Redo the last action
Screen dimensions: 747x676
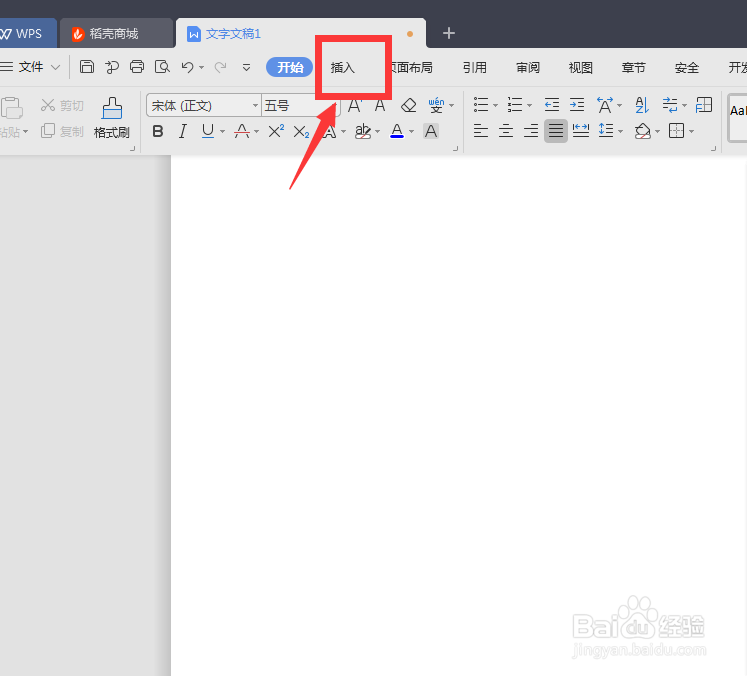(x=220, y=67)
